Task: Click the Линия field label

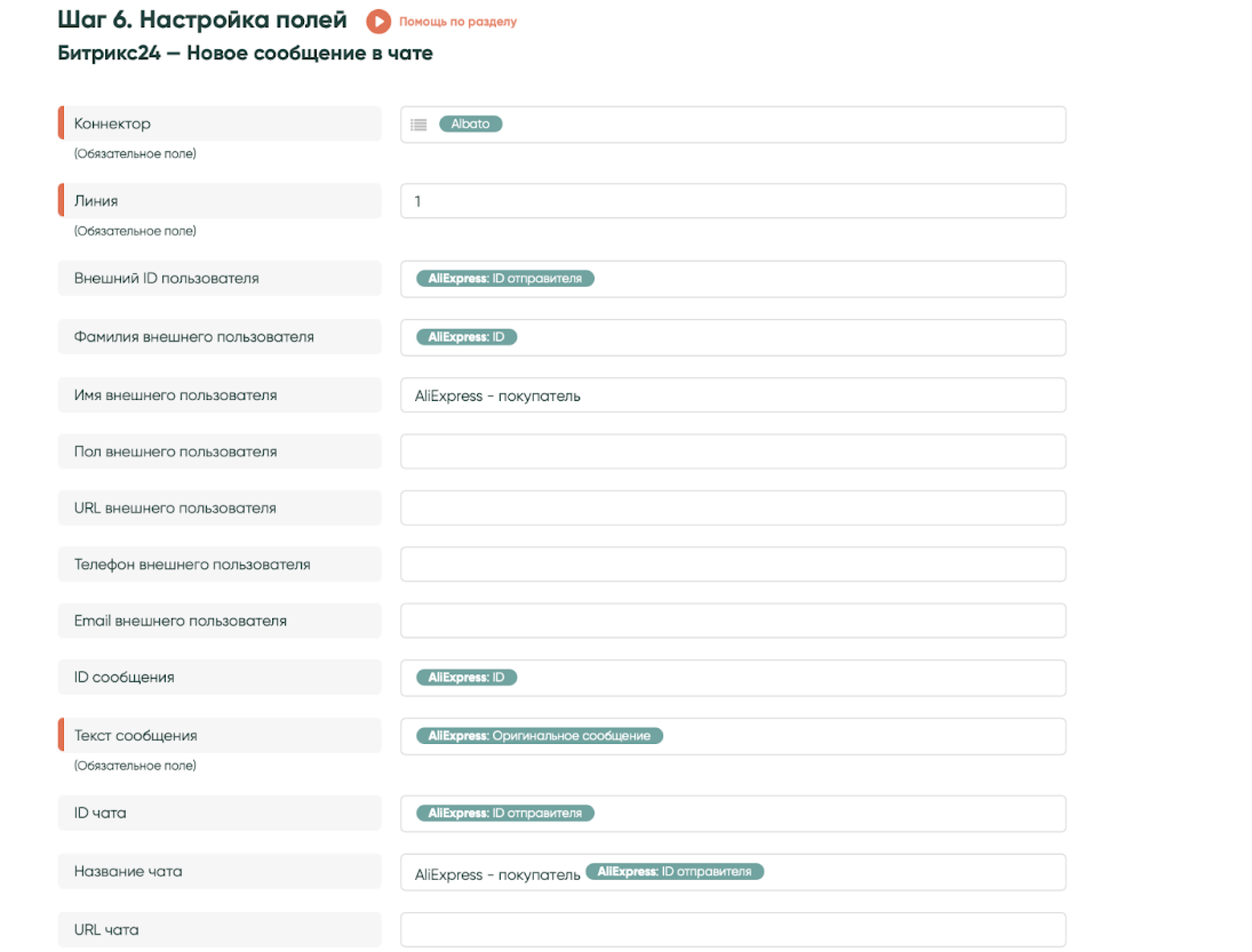Action: pyautogui.click(x=220, y=201)
